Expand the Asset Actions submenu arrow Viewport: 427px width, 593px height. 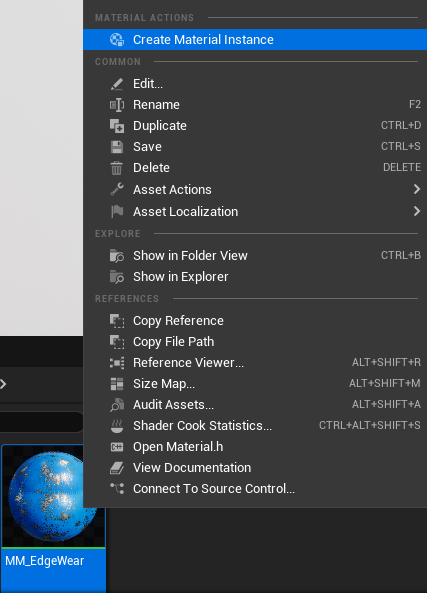(416, 189)
